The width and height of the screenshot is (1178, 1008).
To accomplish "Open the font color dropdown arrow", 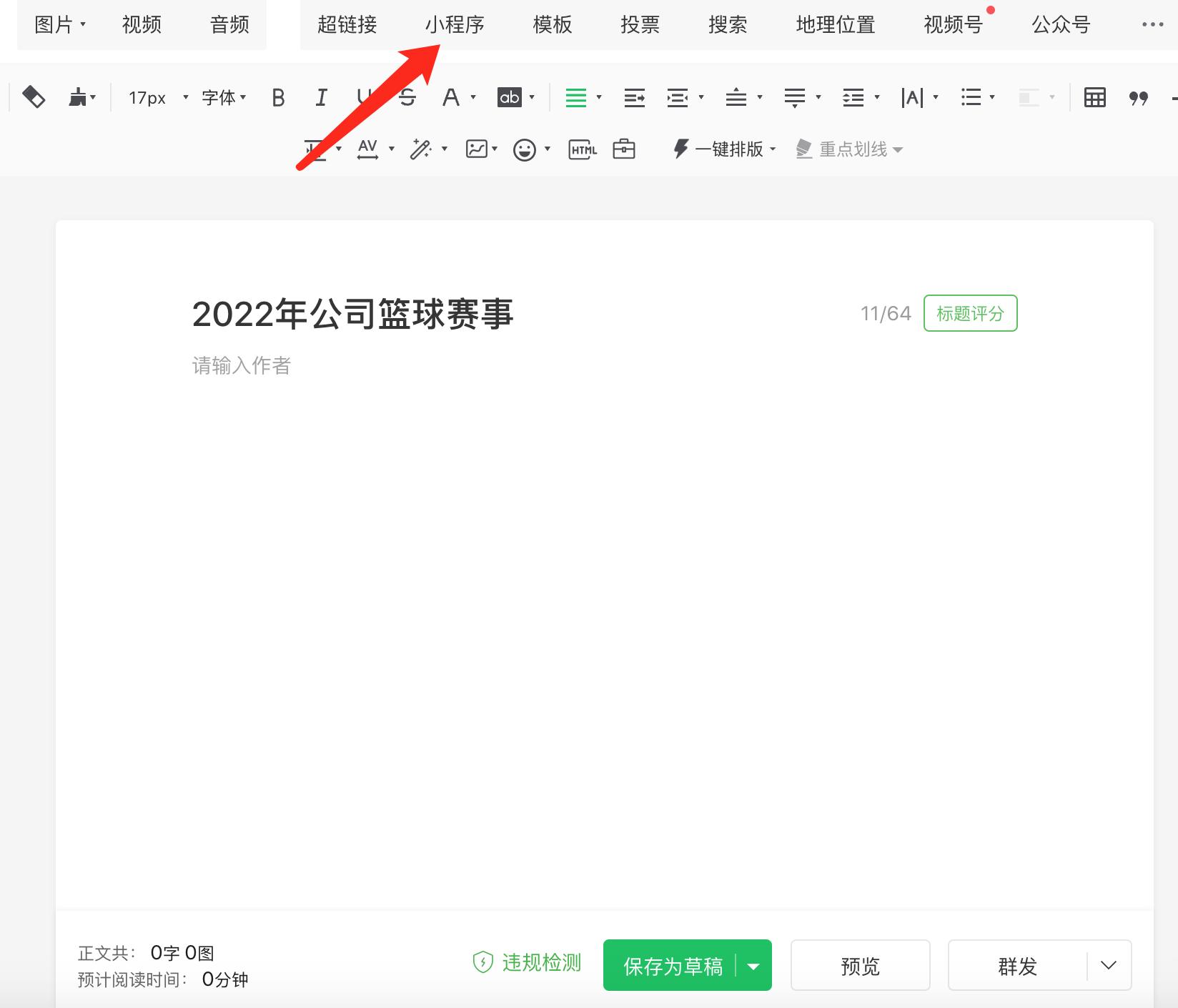I will tap(472, 98).
